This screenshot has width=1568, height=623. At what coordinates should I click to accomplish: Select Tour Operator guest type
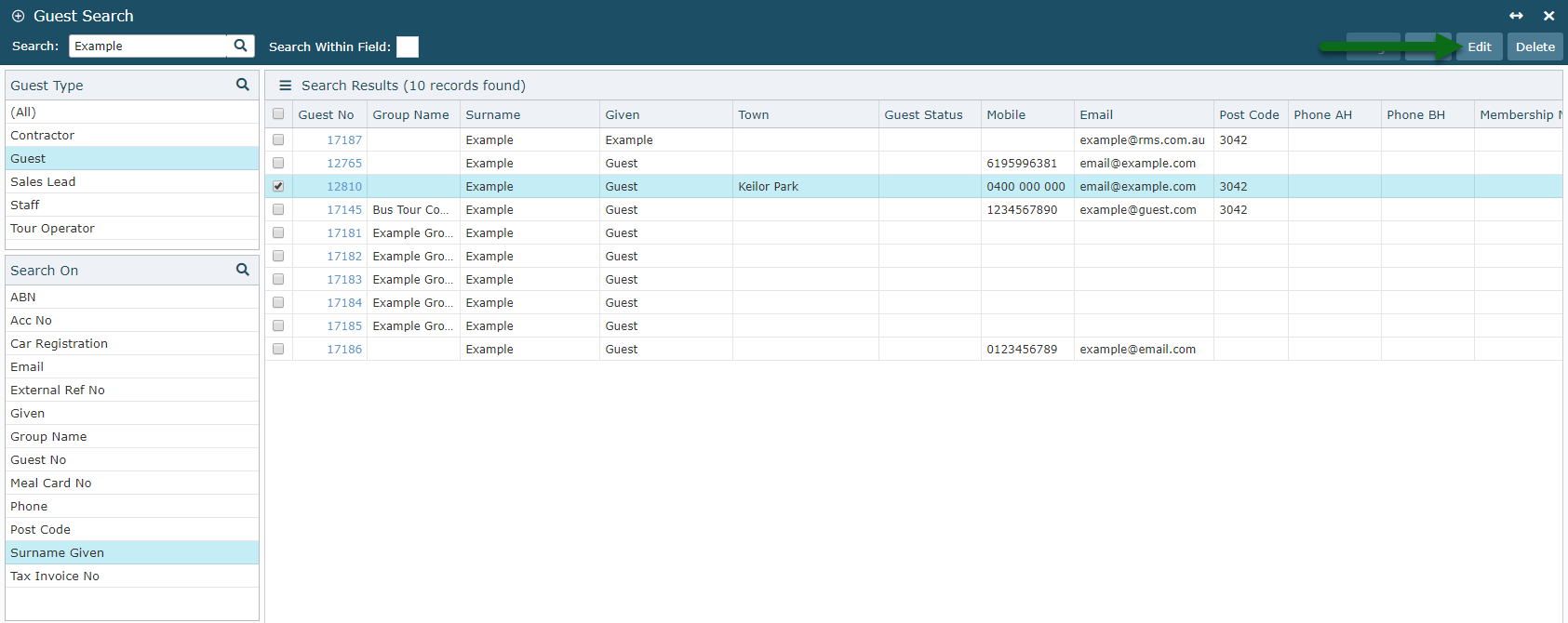point(132,228)
